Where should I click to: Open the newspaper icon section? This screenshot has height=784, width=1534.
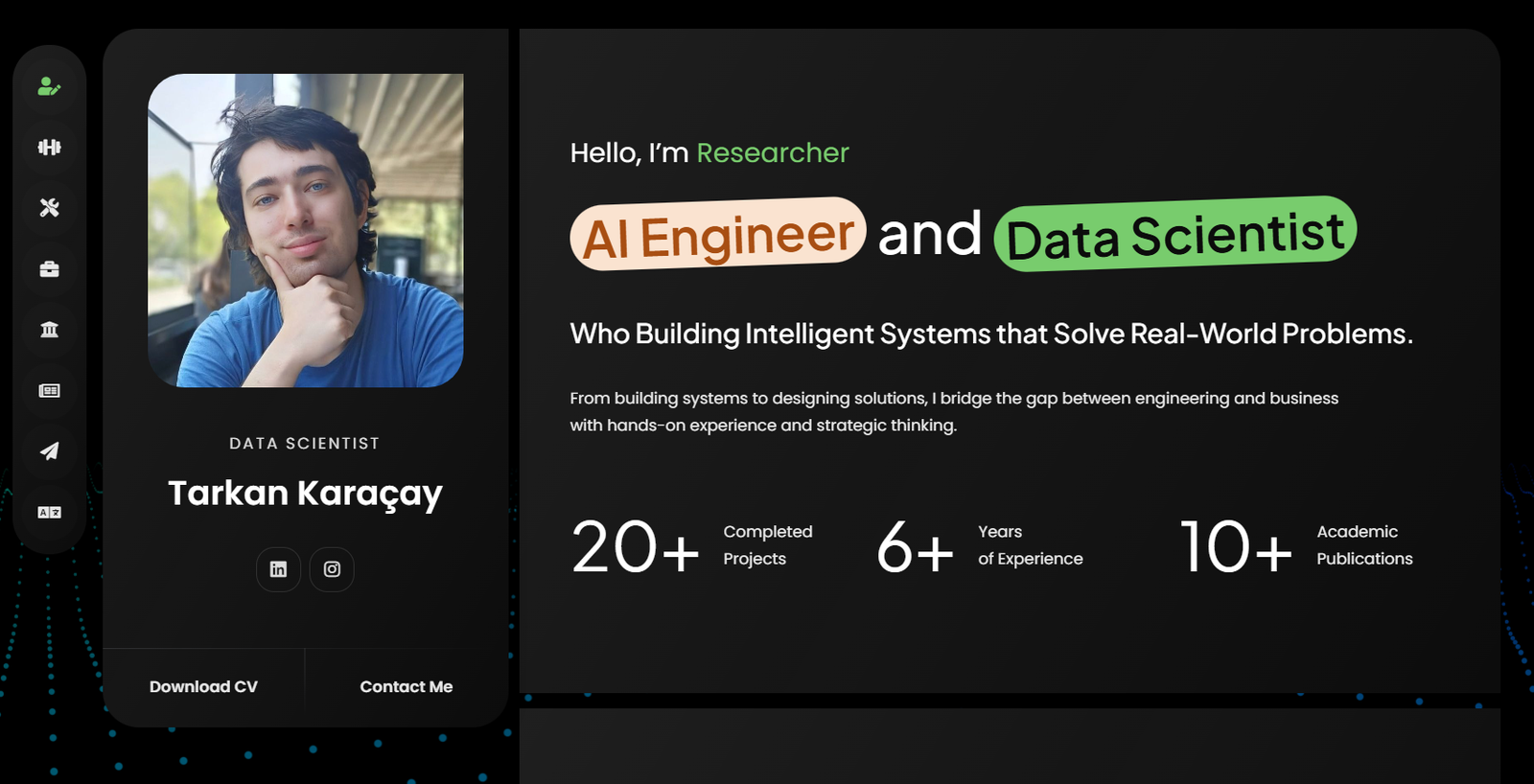(x=49, y=391)
